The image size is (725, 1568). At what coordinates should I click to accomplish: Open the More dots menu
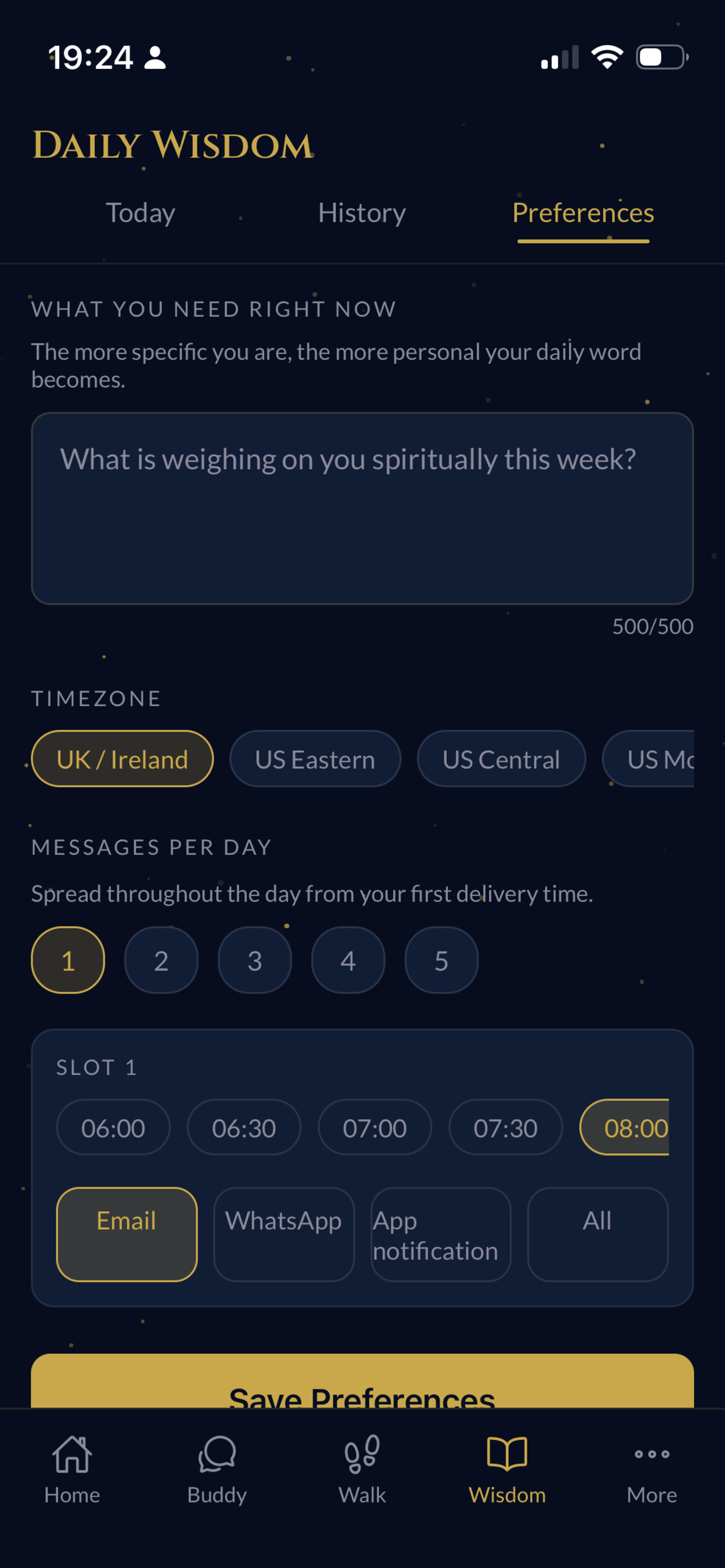pos(652,1454)
